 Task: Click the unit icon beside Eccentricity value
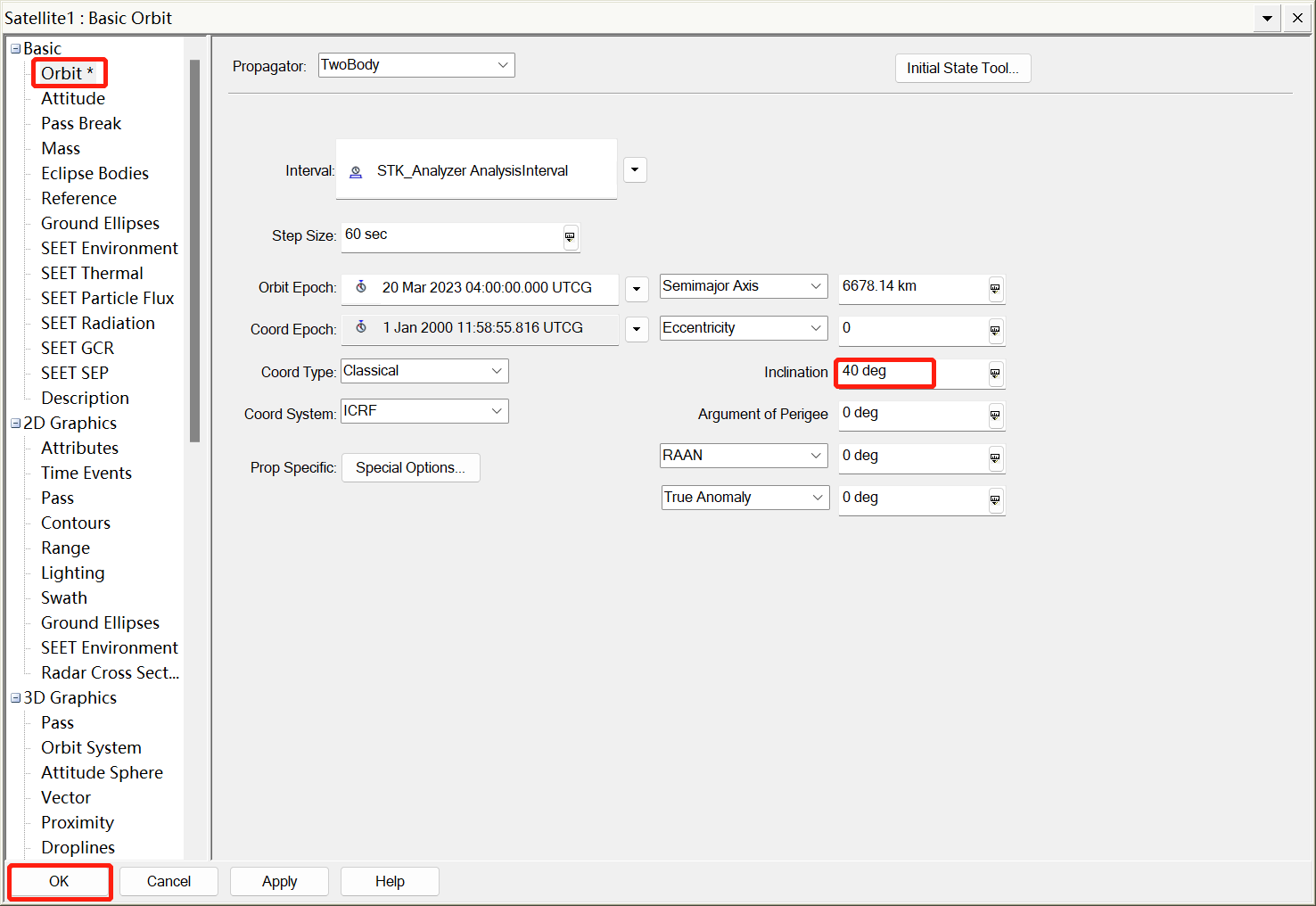[995, 331]
